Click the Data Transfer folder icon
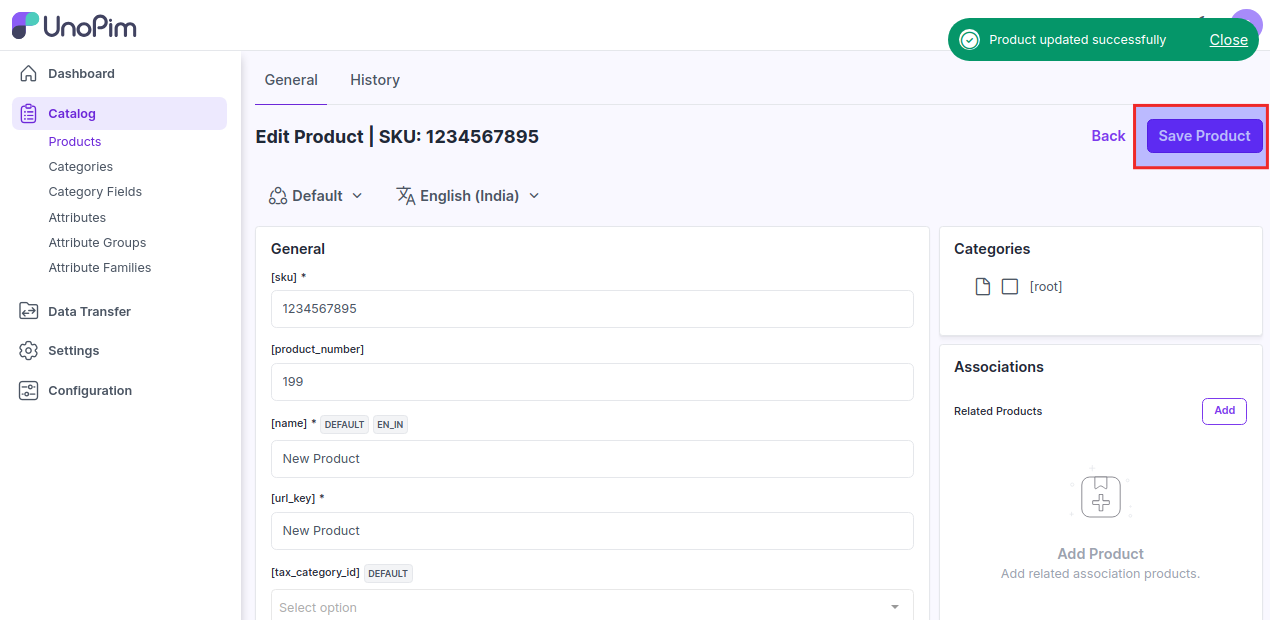This screenshot has width=1270, height=620. 28,312
